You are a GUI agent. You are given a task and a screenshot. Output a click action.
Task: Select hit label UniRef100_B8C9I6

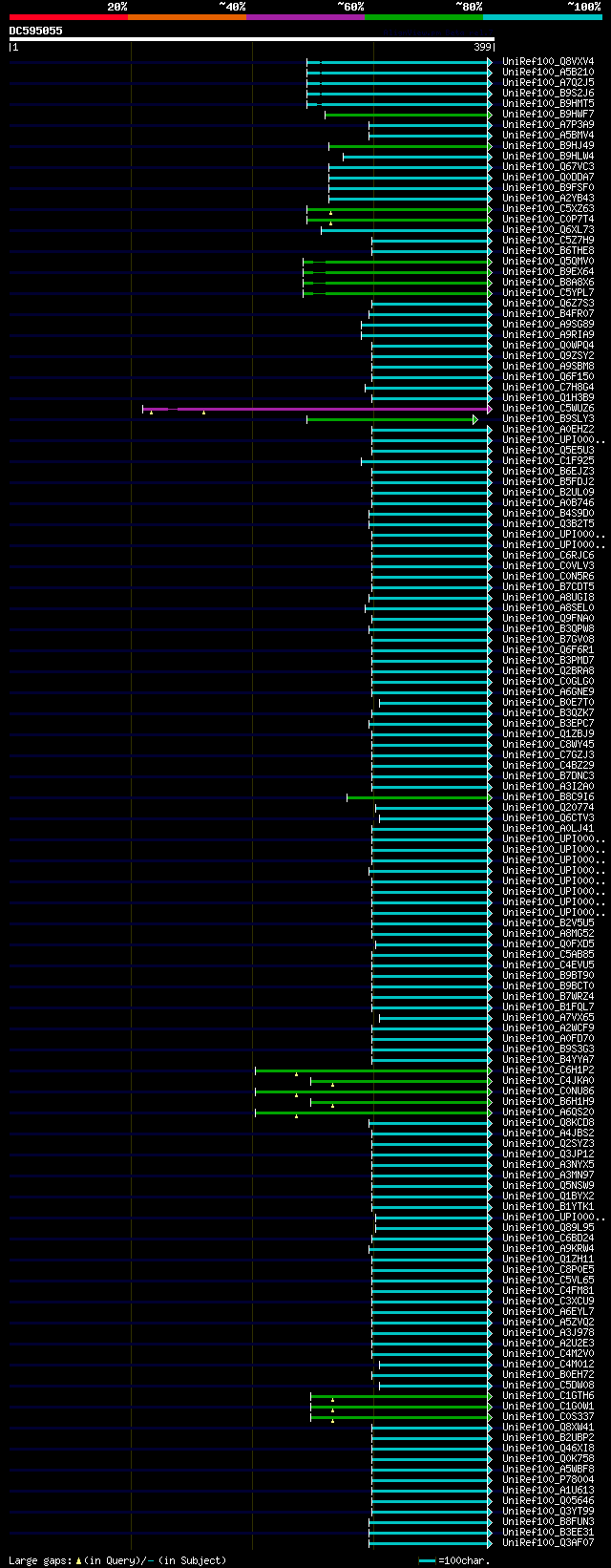[548, 796]
